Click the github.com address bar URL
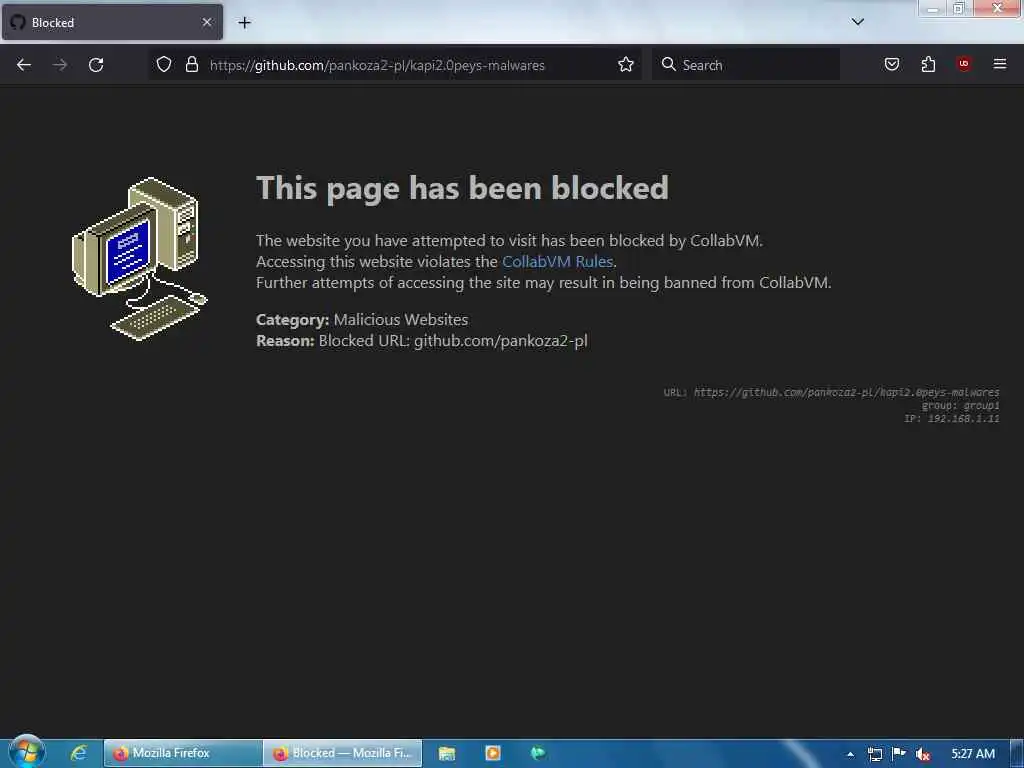This screenshot has height=768, width=1024. (x=377, y=65)
